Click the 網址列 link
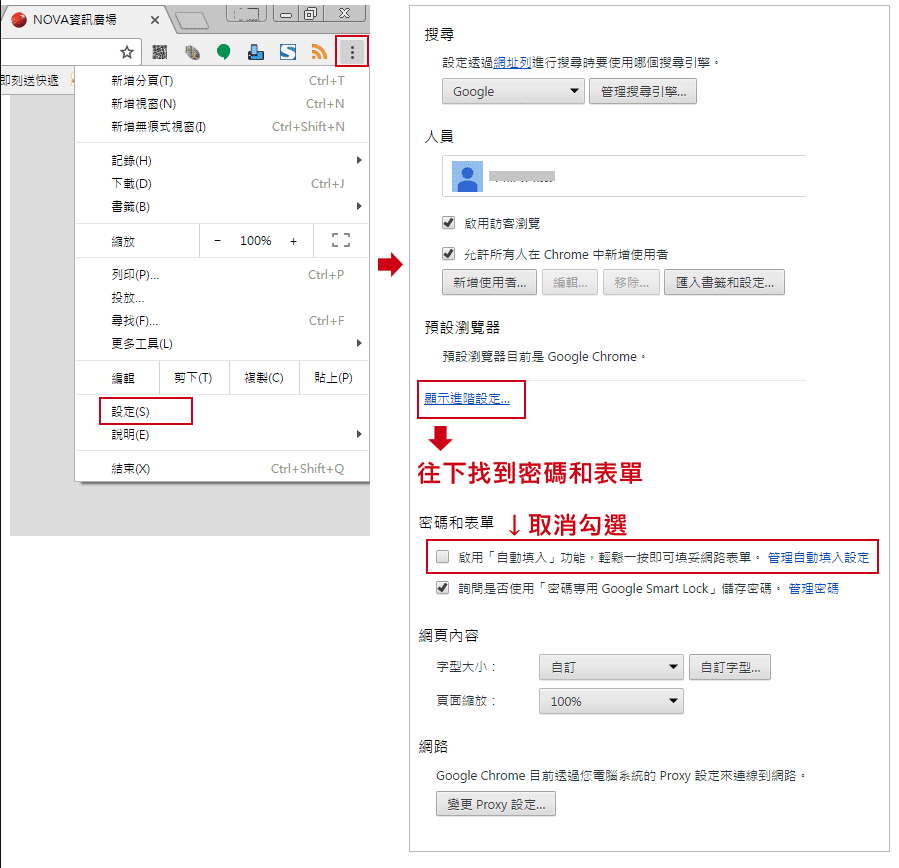 click(x=512, y=62)
